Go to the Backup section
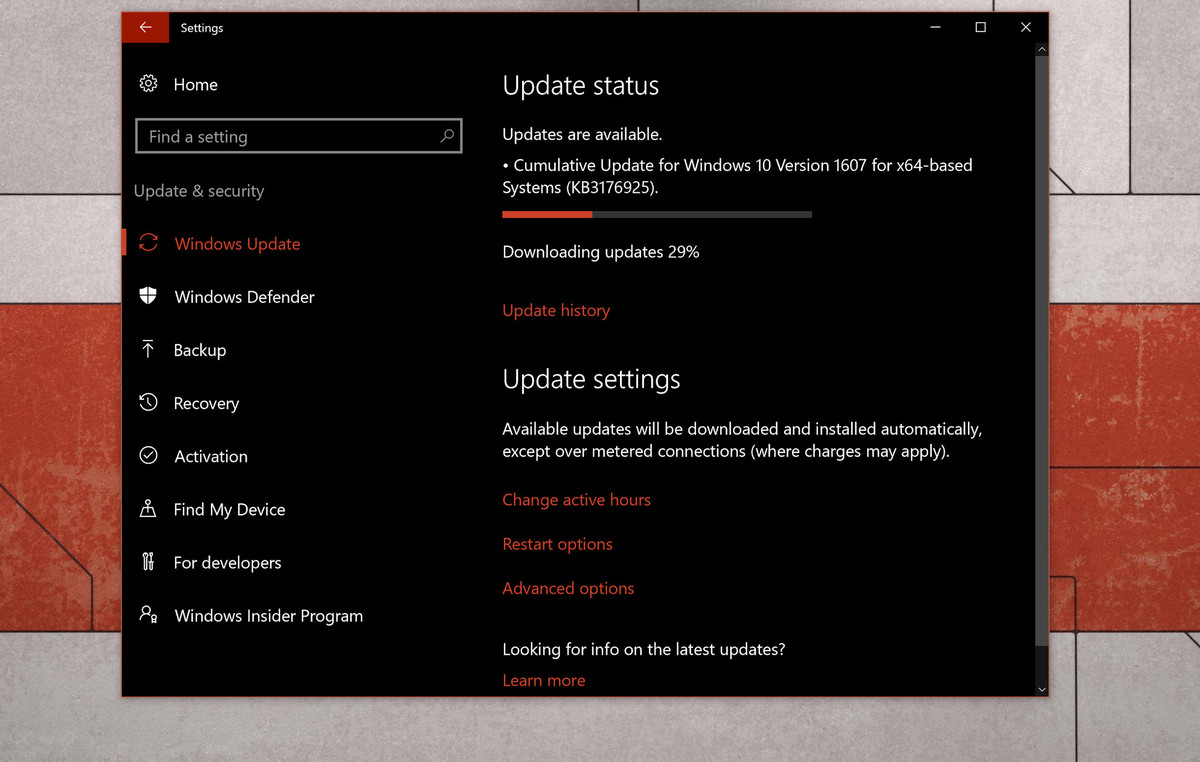Viewport: 1200px width, 762px height. point(200,350)
